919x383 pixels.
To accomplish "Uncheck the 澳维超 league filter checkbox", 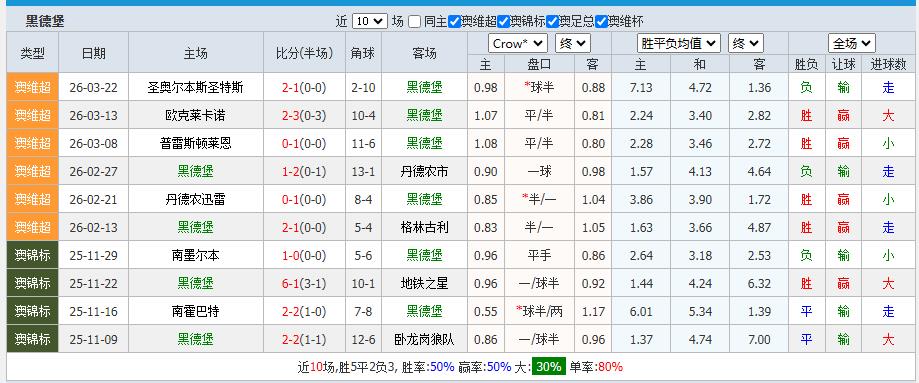I will tap(454, 22).
